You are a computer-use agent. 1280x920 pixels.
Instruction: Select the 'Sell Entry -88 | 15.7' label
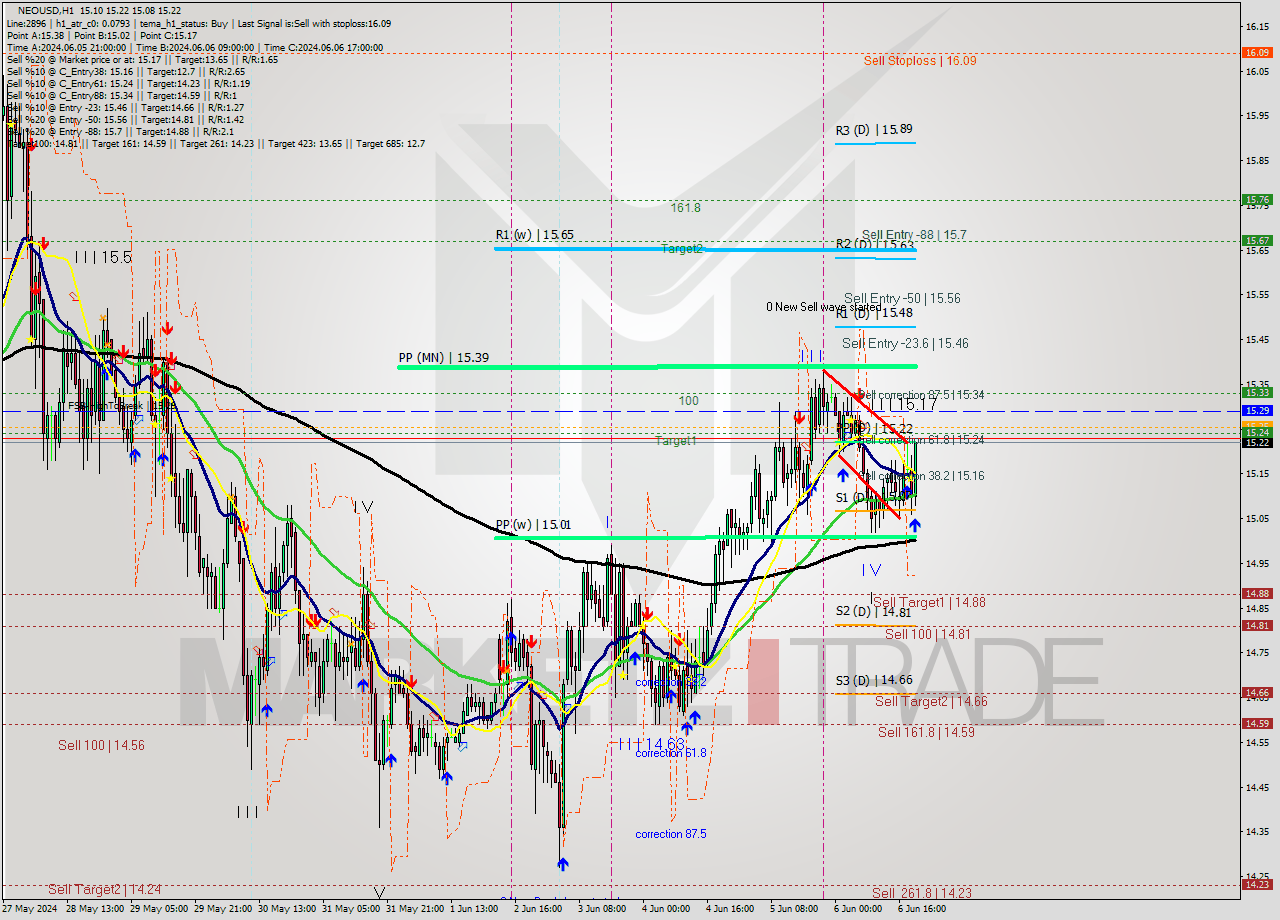point(914,235)
